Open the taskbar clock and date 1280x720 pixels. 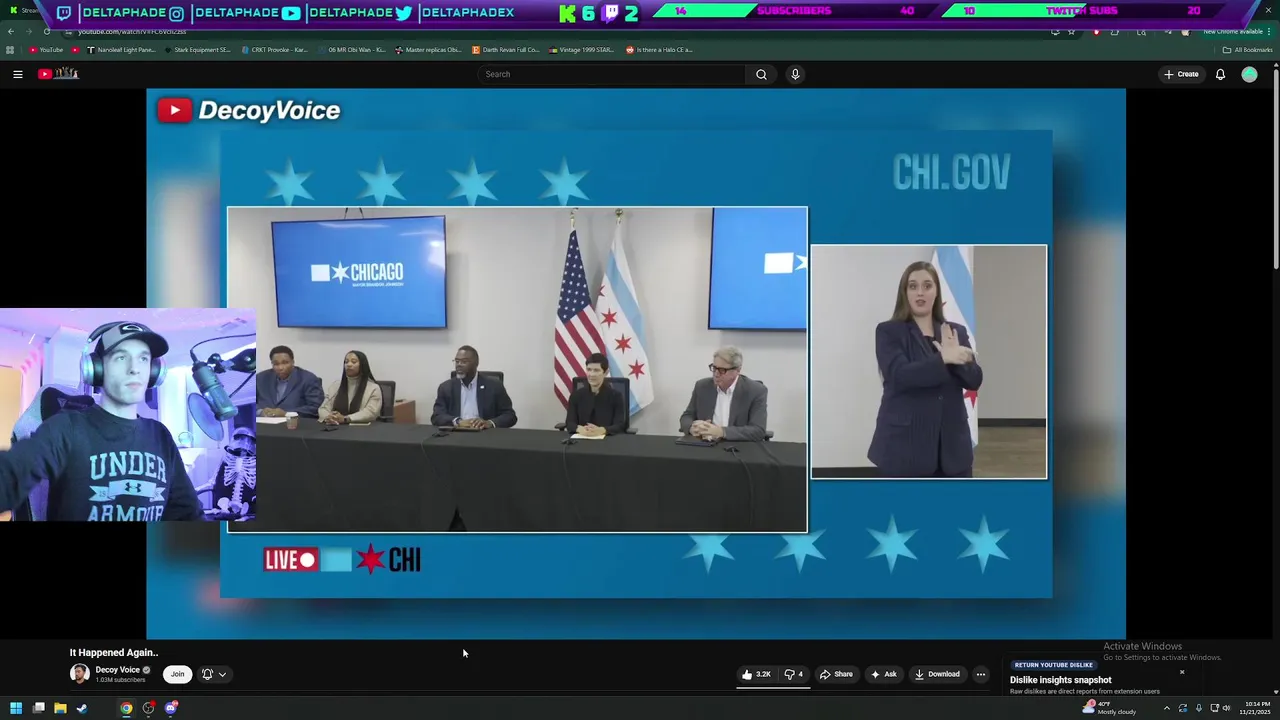[1255, 708]
